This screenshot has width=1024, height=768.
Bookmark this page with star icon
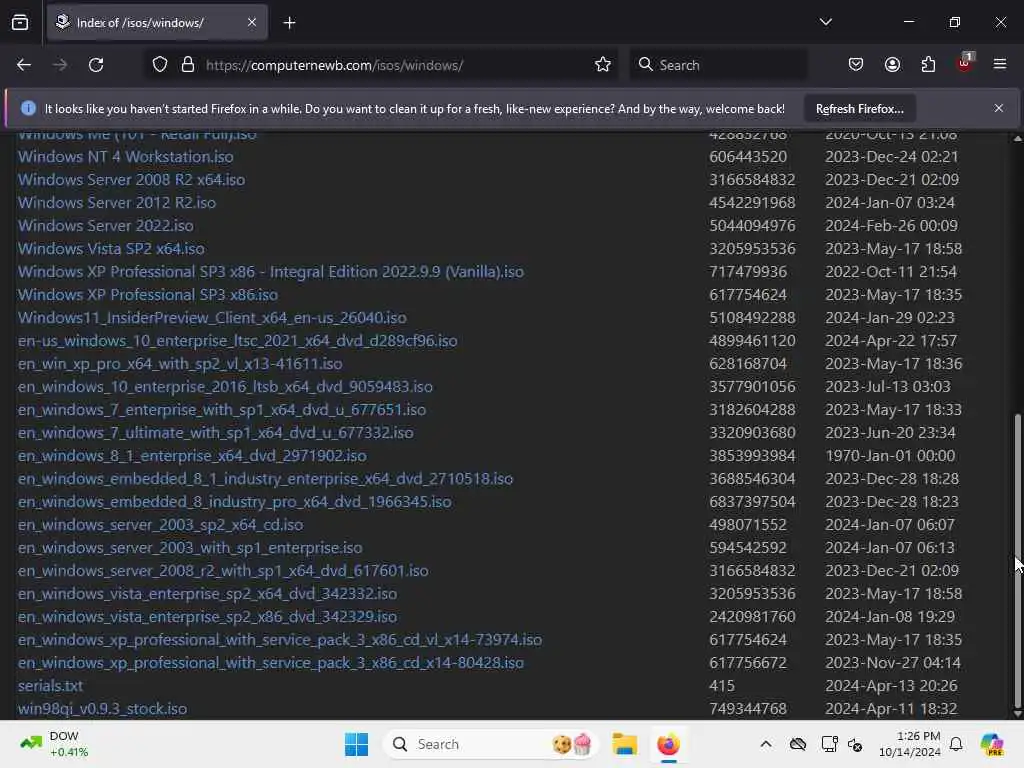tap(603, 65)
